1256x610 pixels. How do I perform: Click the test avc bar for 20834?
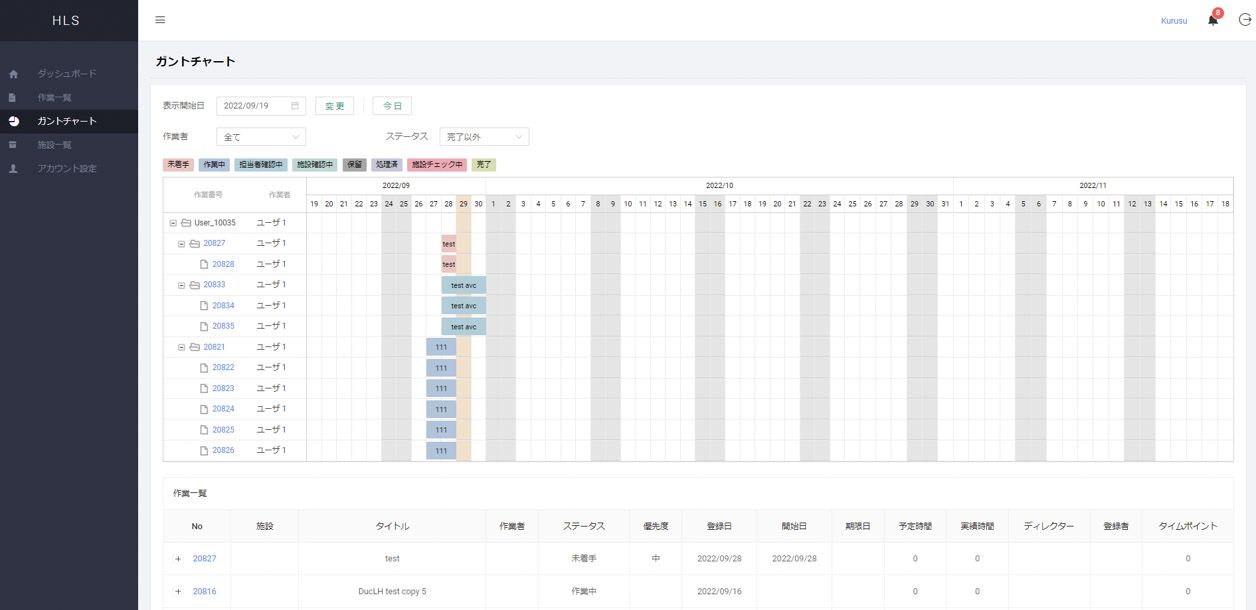pyautogui.click(x=464, y=306)
